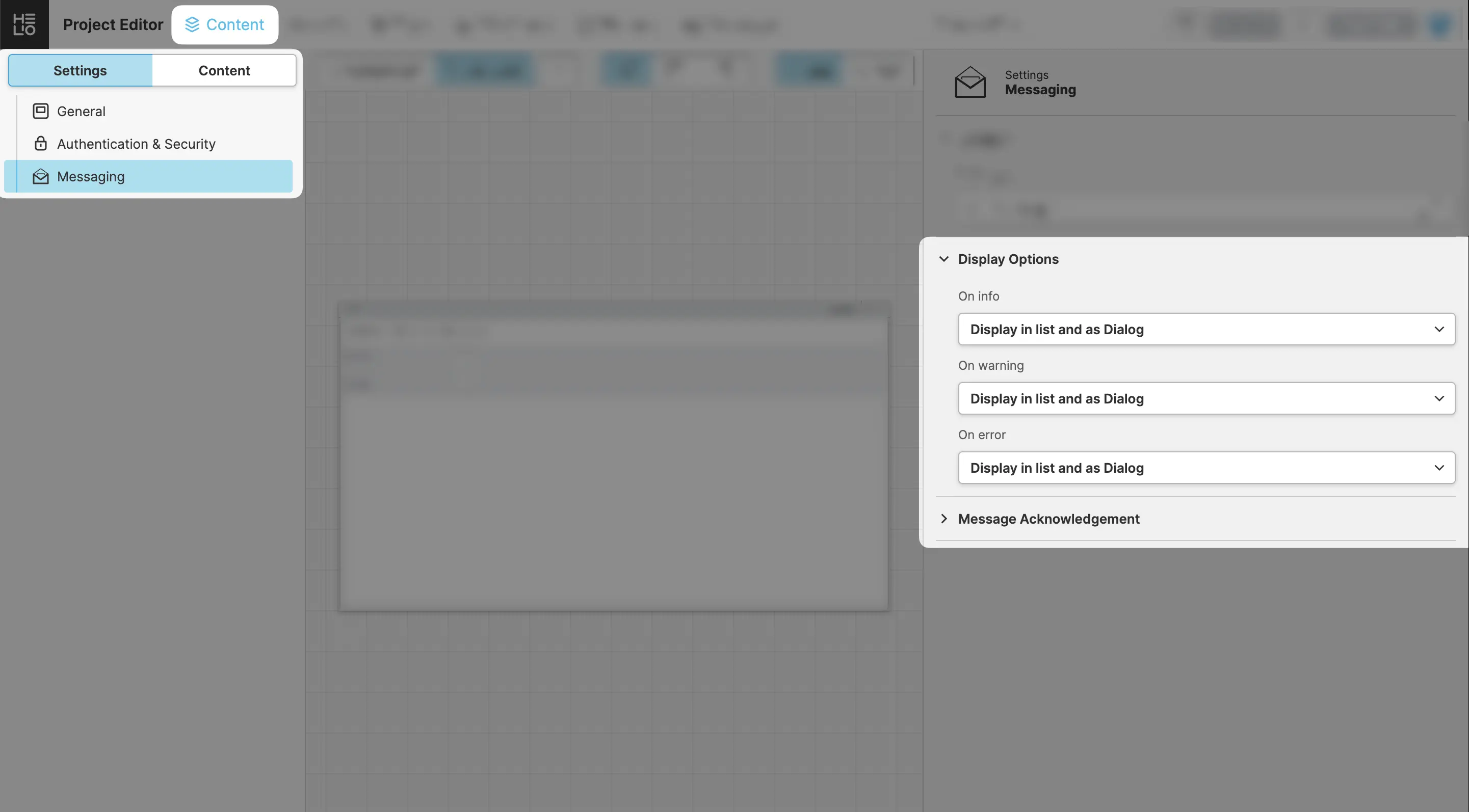1469x812 pixels.
Task: Open the General settings item
Action: [x=82, y=111]
